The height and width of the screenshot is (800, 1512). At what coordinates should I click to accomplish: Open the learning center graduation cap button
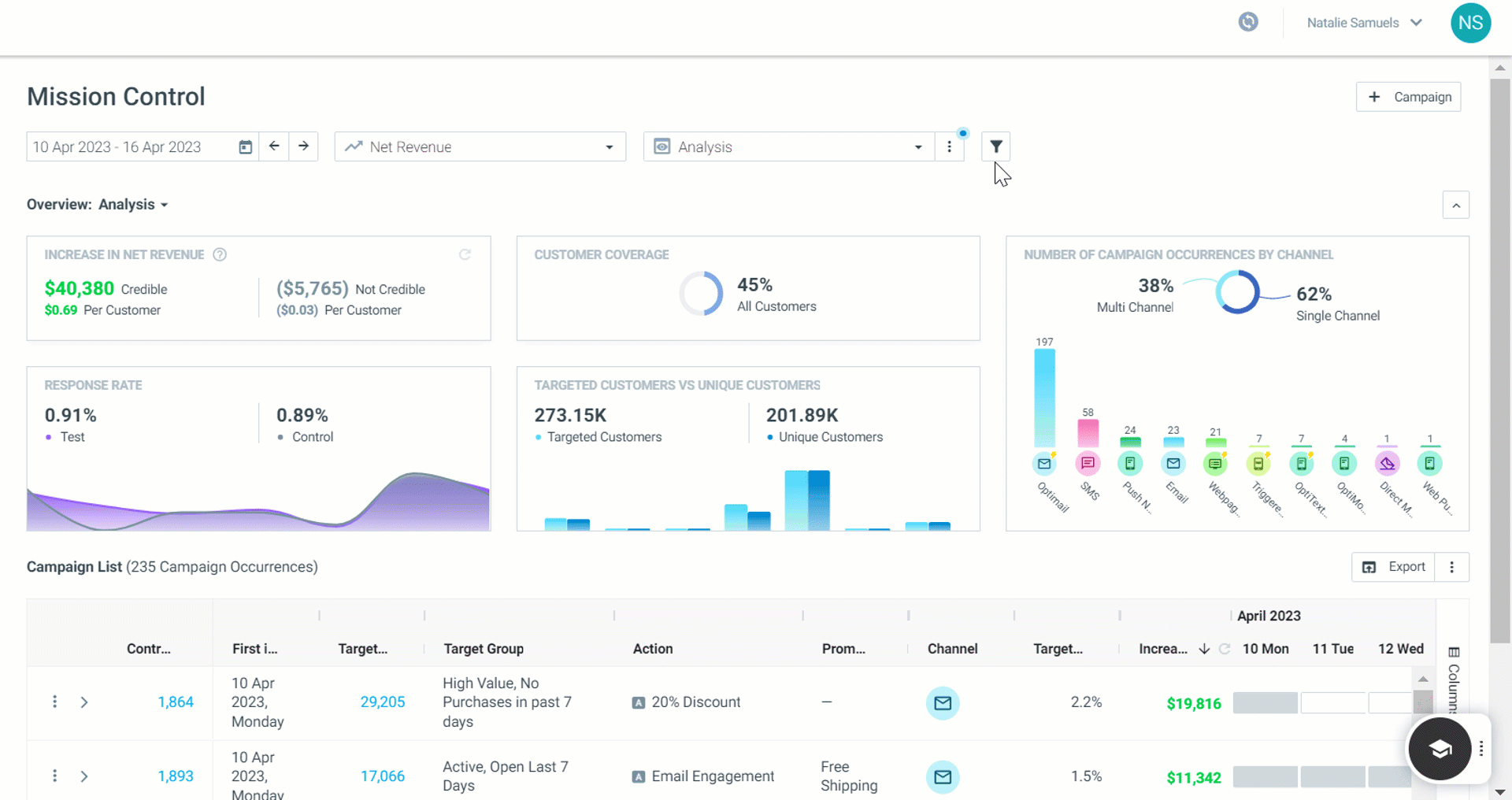[x=1440, y=748]
